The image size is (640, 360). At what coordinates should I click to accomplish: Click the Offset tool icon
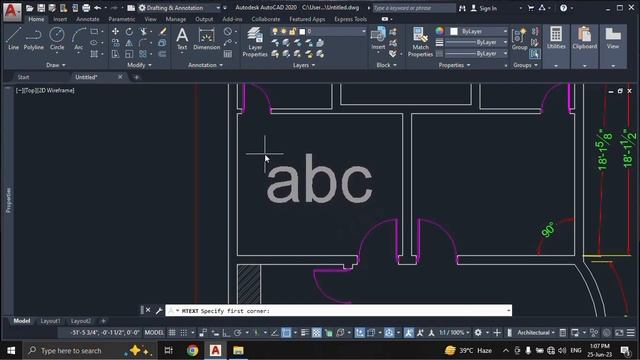point(162,54)
